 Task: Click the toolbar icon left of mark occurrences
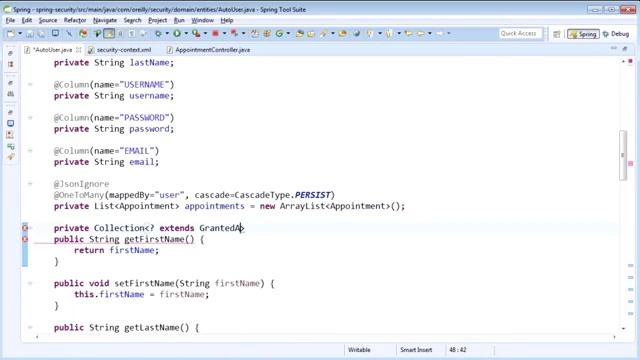[97, 34]
